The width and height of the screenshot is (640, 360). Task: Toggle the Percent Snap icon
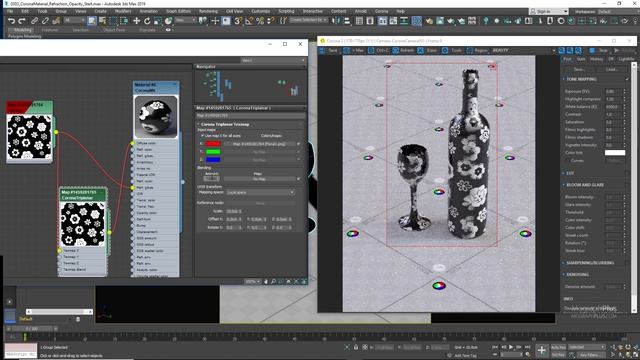pos(260,21)
